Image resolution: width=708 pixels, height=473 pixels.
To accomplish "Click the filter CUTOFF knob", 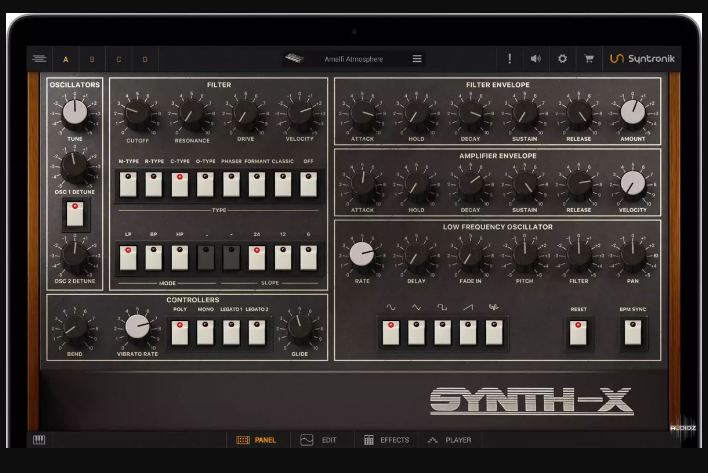I will 138,114.
